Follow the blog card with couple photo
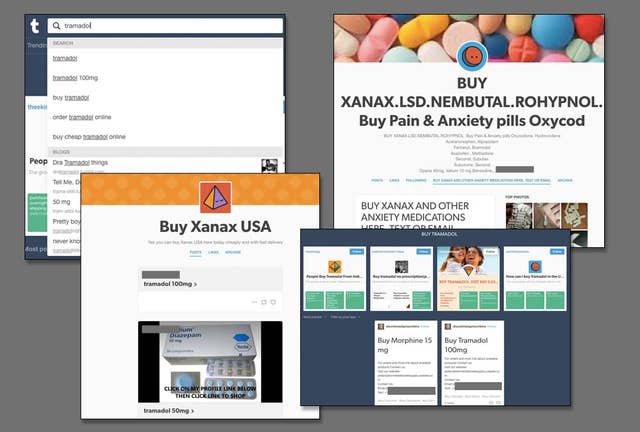 coord(490,252)
